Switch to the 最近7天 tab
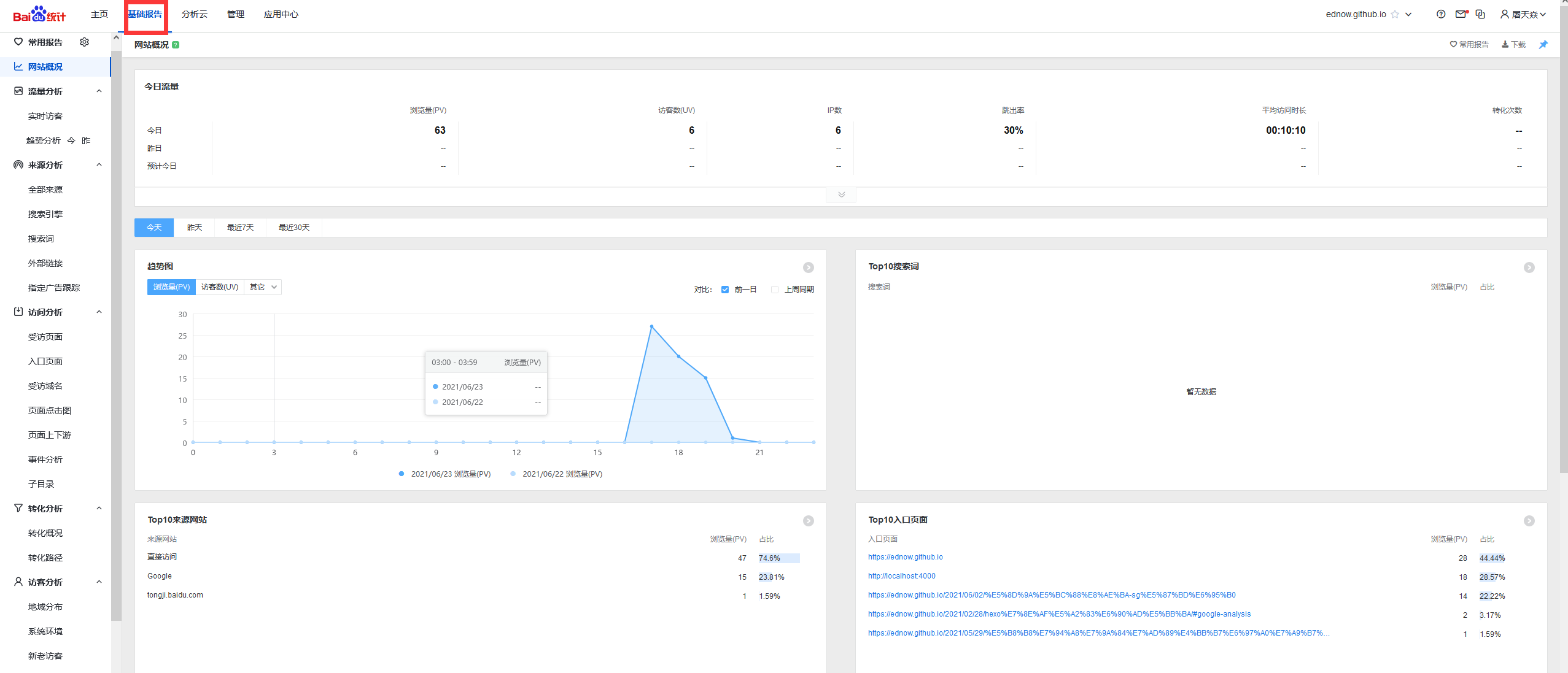Image resolution: width=1568 pixels, height=673 pixels. coord(240,228)
